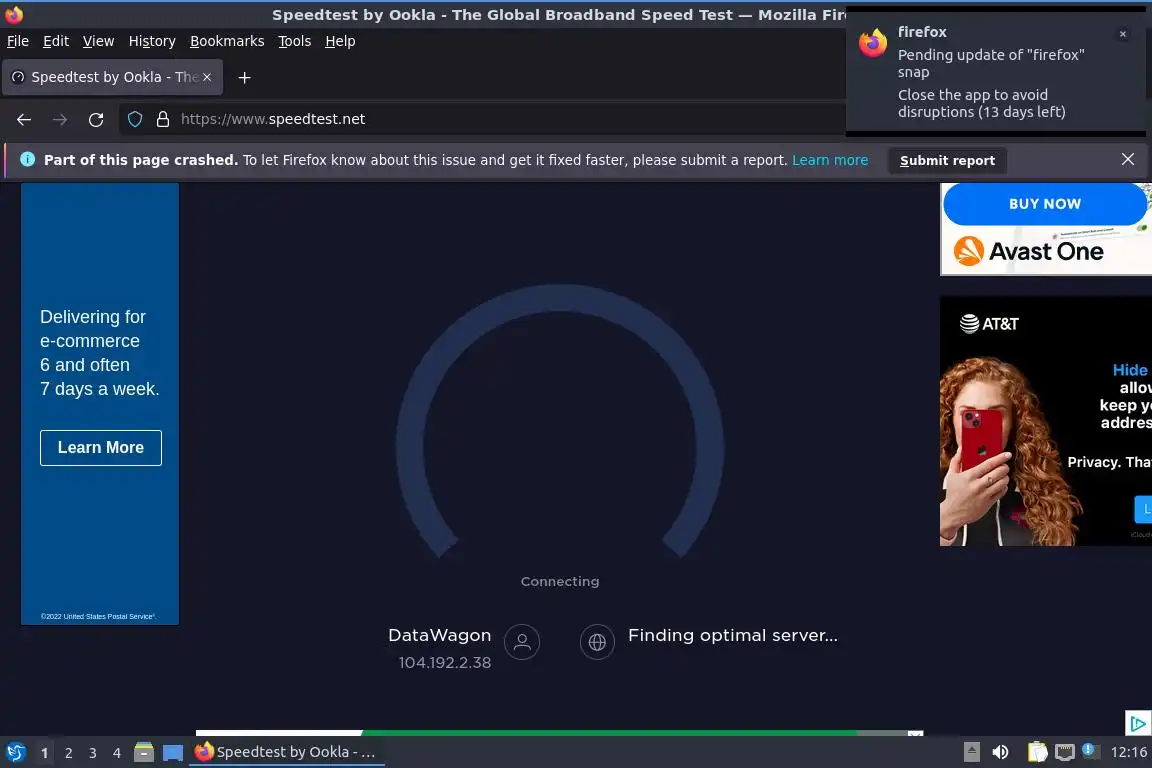The height and width of the screenshot is (768, 1152).
Task: Click the AdChoices triangle icon
Action: [1138, 723]
